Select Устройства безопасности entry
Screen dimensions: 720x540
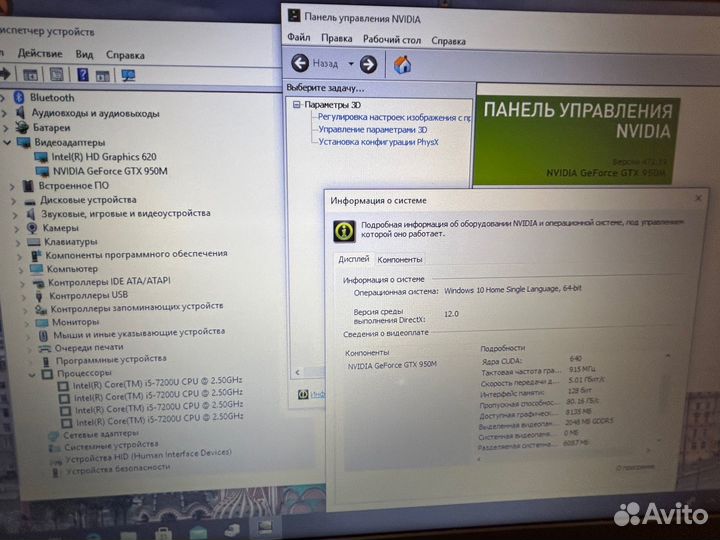point(118,469)
